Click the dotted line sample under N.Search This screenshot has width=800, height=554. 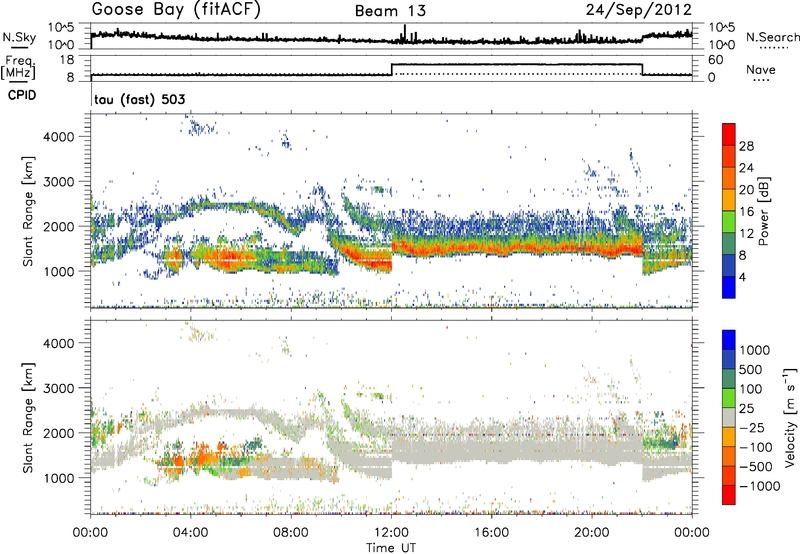[x=774, y=48]
